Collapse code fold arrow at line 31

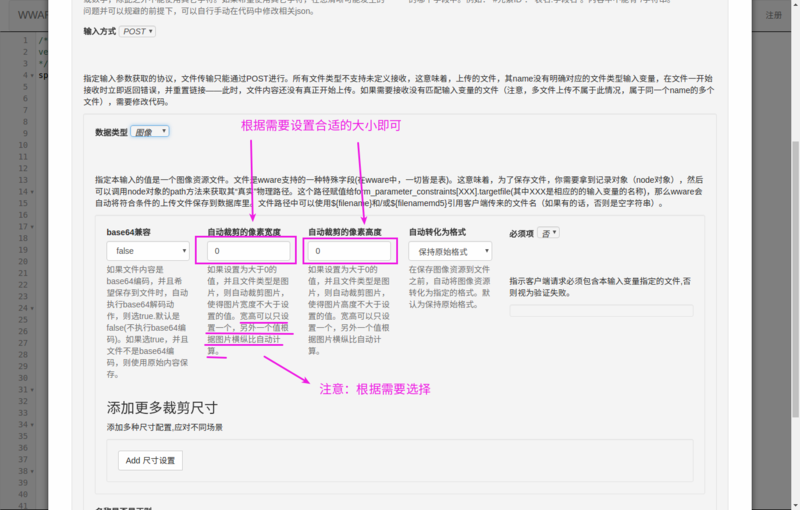[32, 390]
